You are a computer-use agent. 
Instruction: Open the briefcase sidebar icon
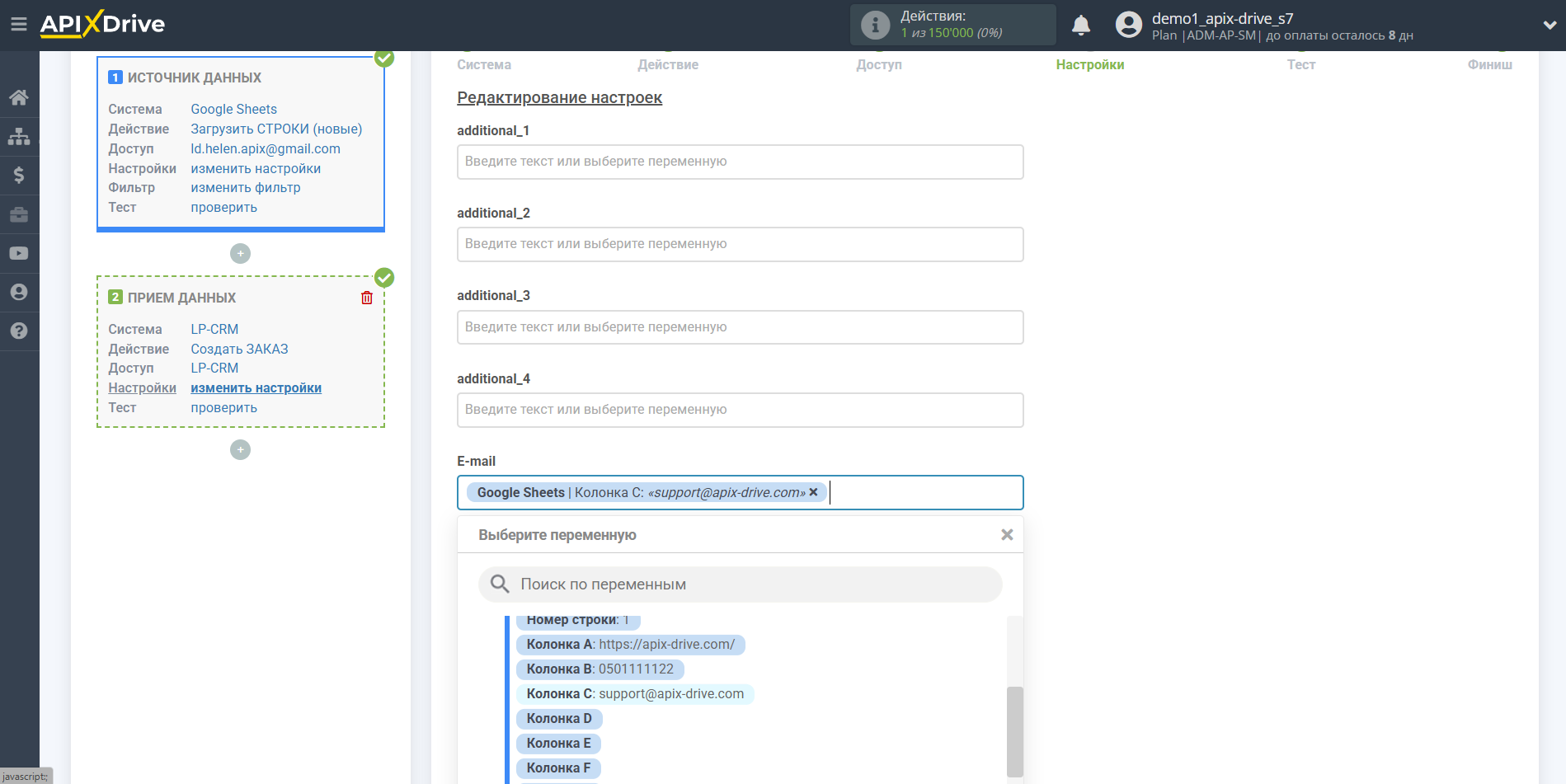(19, 214)
